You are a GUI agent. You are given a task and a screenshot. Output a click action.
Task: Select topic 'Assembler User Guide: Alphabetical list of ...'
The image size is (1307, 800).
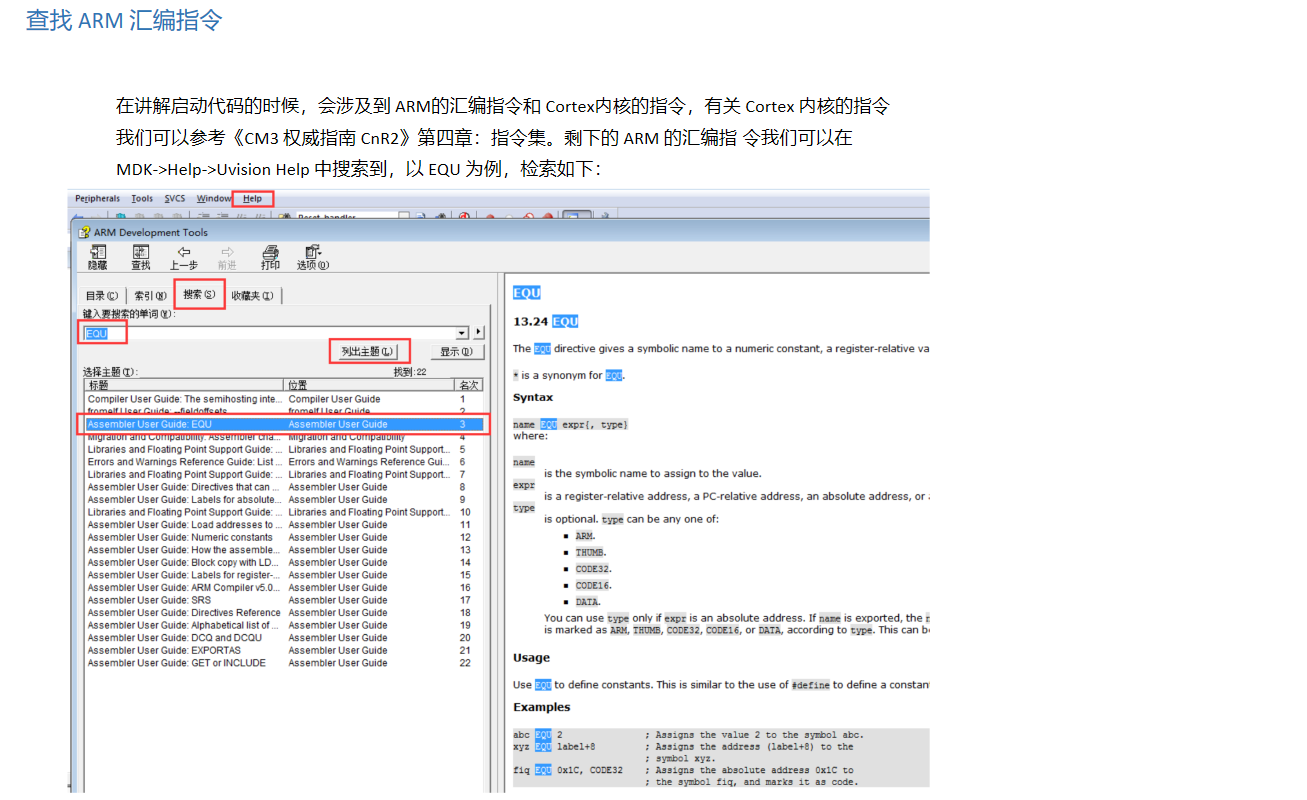click(285, 625)
